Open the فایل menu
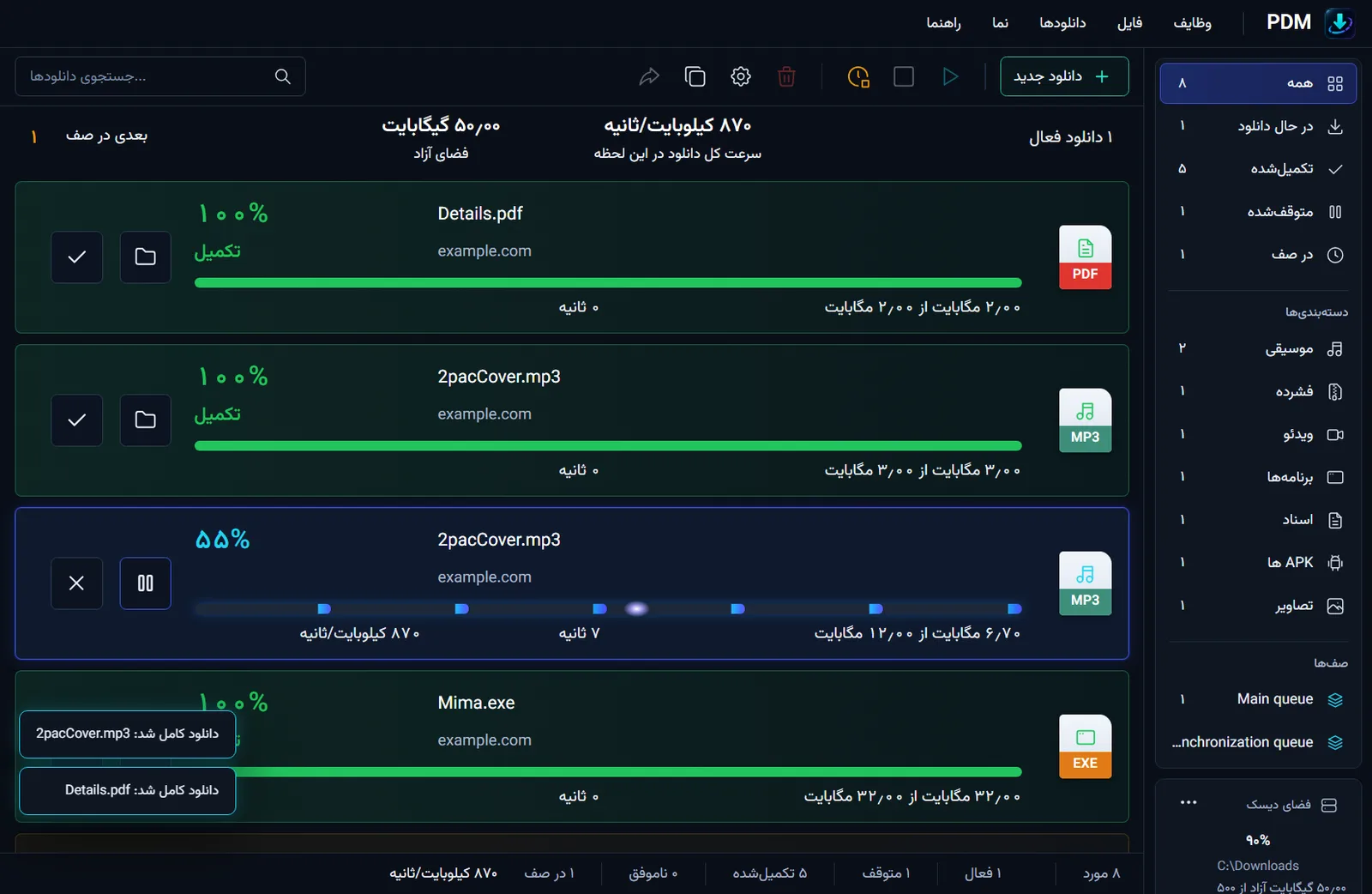 point(1129,23)
